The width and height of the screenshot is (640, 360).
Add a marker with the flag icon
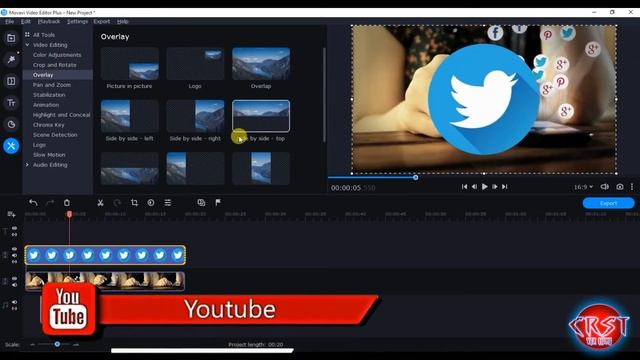pyautogui.click(x=218, y=202)
